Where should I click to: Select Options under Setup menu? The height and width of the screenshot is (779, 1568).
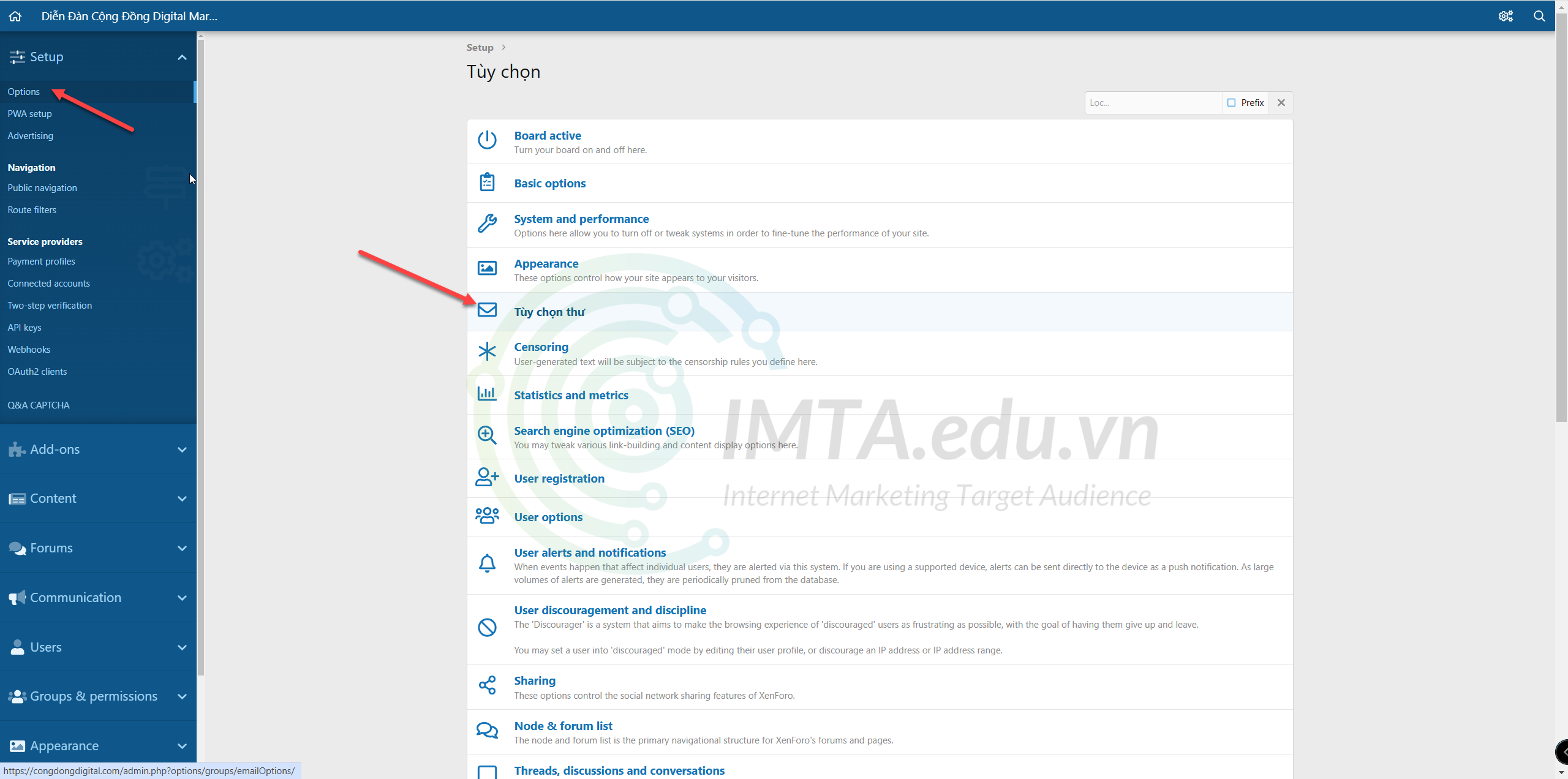click(24, 91)
